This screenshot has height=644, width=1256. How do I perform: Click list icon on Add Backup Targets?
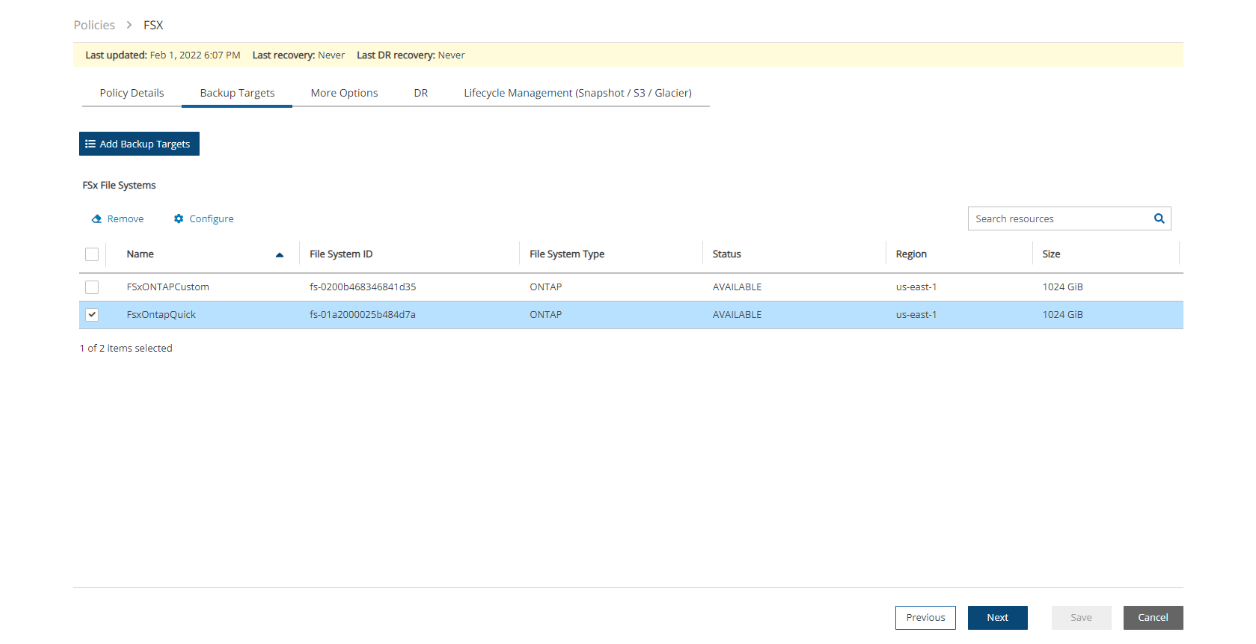click(90, 144)
